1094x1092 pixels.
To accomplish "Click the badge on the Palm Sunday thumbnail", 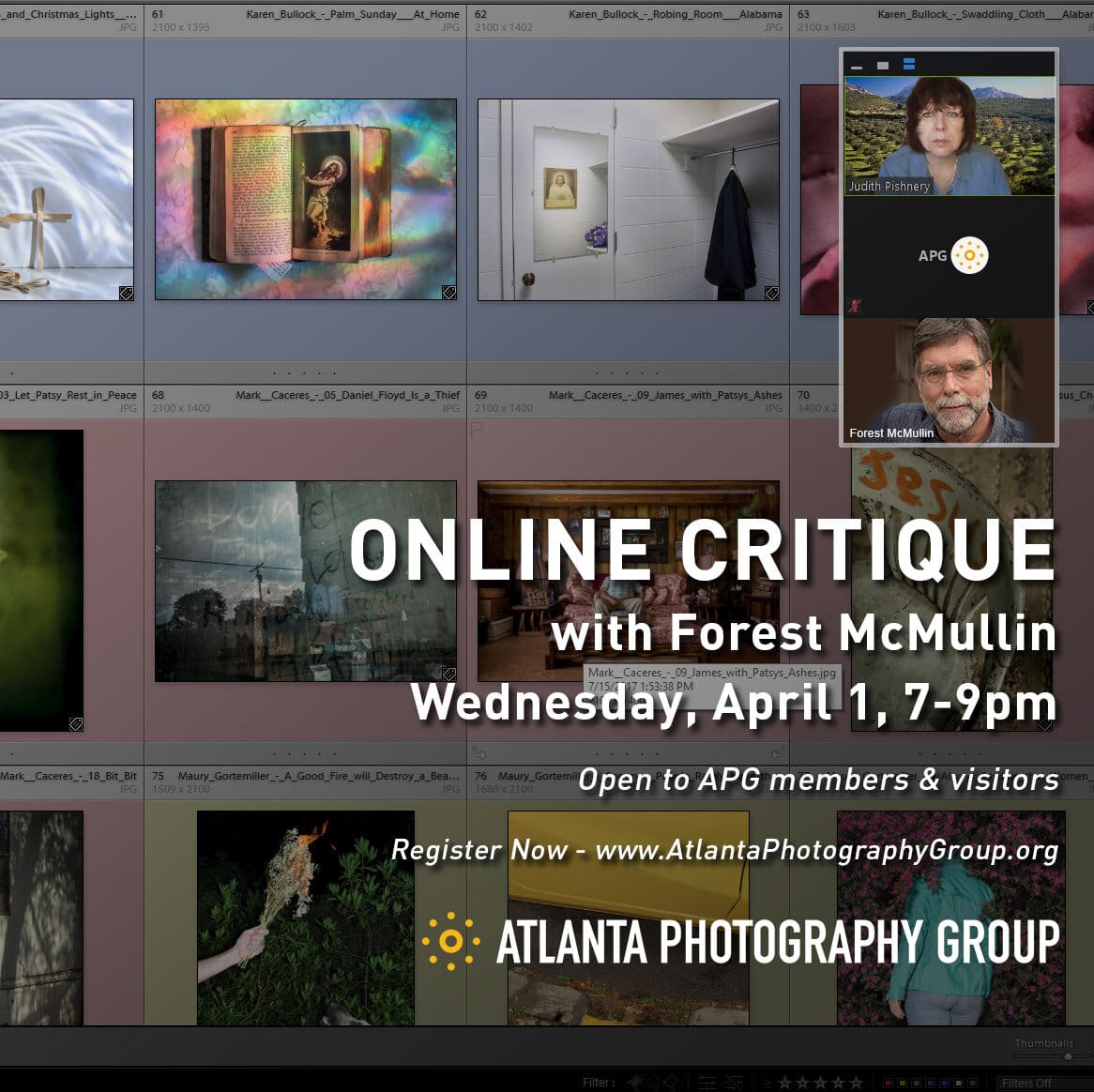I will (448, 293).
